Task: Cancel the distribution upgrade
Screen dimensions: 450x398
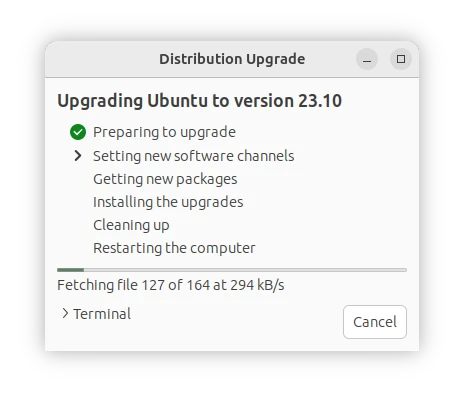Action: point(375,322)
